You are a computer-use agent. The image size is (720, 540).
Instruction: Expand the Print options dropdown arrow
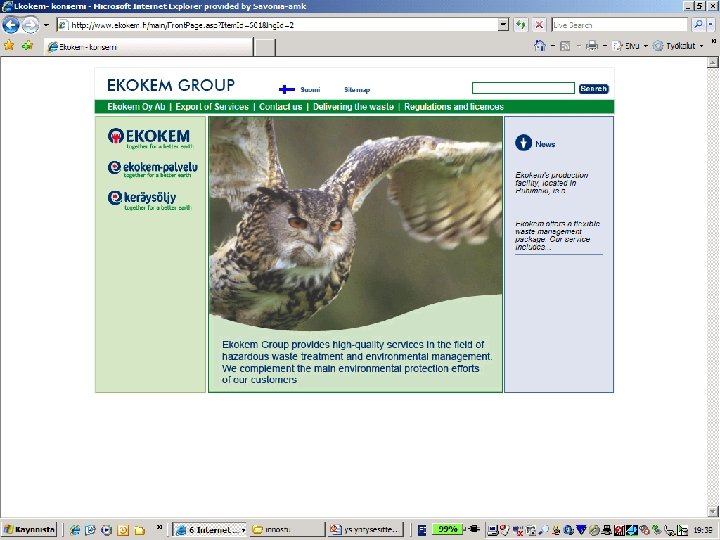pyautogui.click(x=605, y=46)
